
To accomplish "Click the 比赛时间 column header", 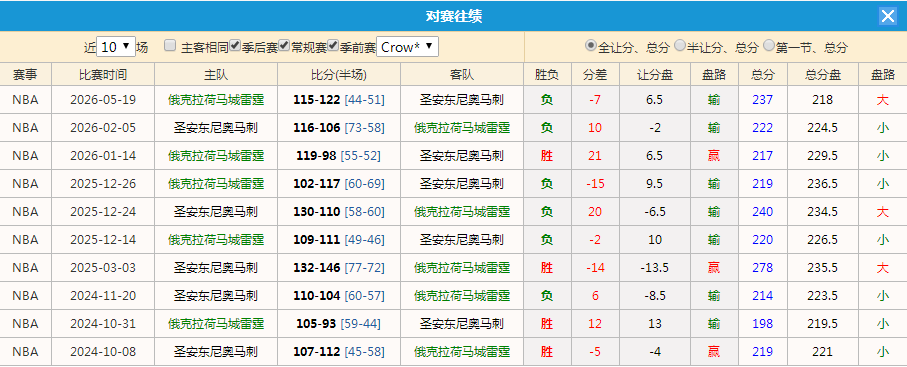I will pos(103,75).
